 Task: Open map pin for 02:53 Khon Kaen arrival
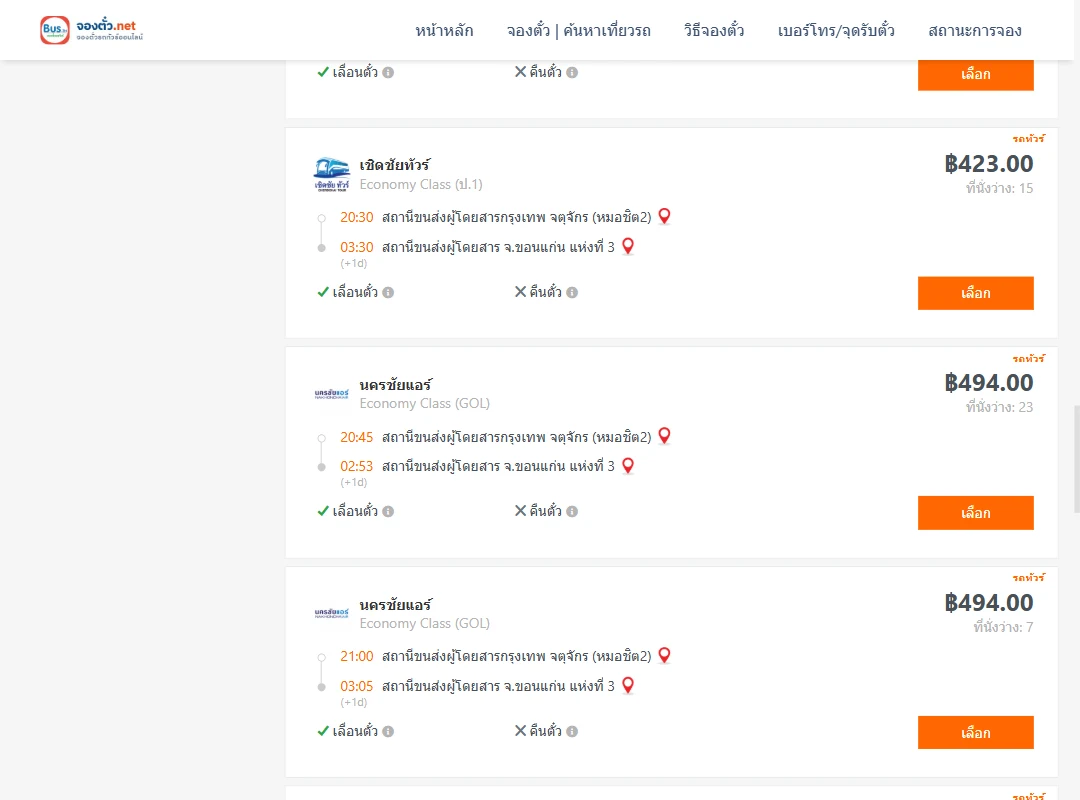(628, 466)
